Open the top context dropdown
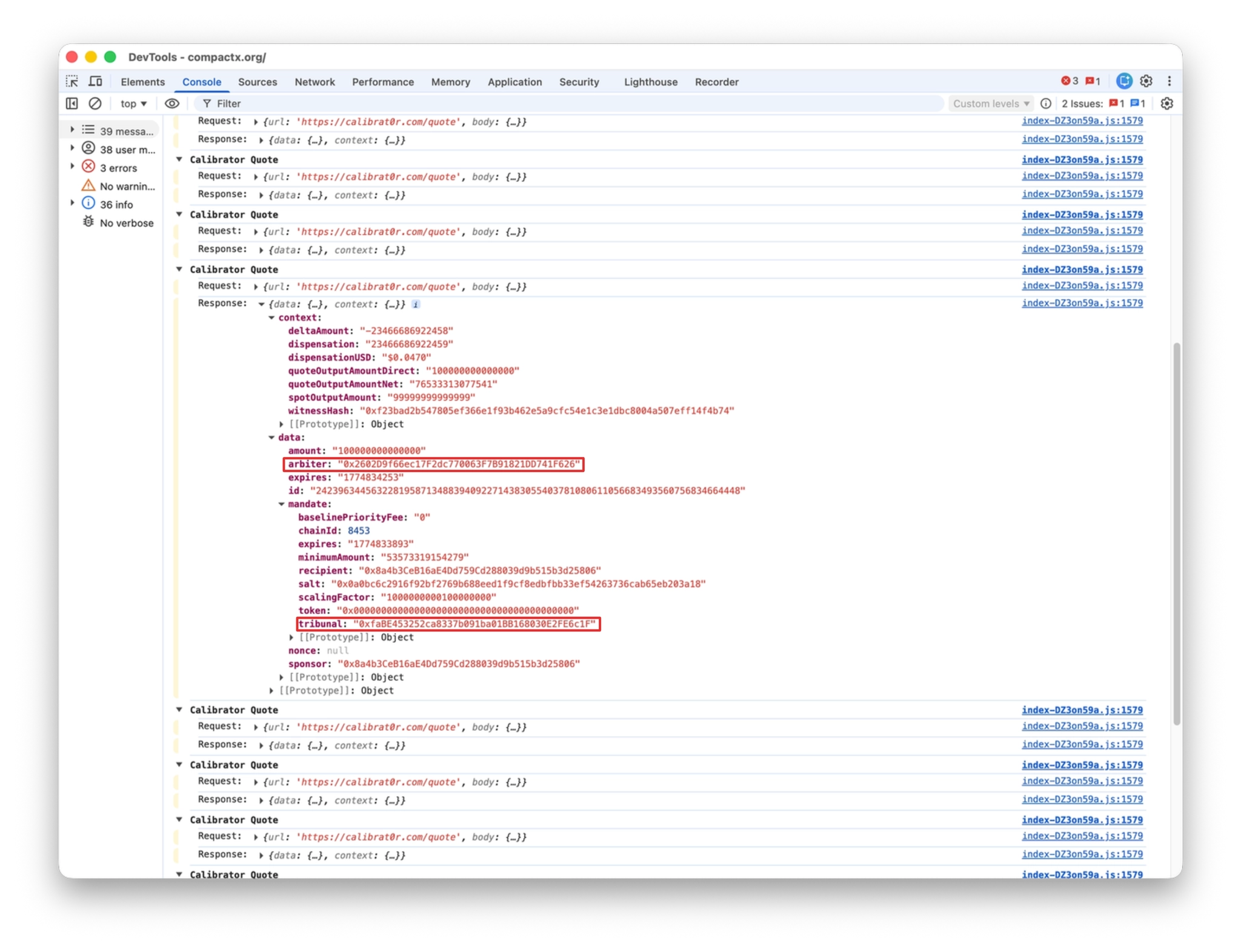The width and height of the screenshot is (1241, 952). (x=133, y=104)
